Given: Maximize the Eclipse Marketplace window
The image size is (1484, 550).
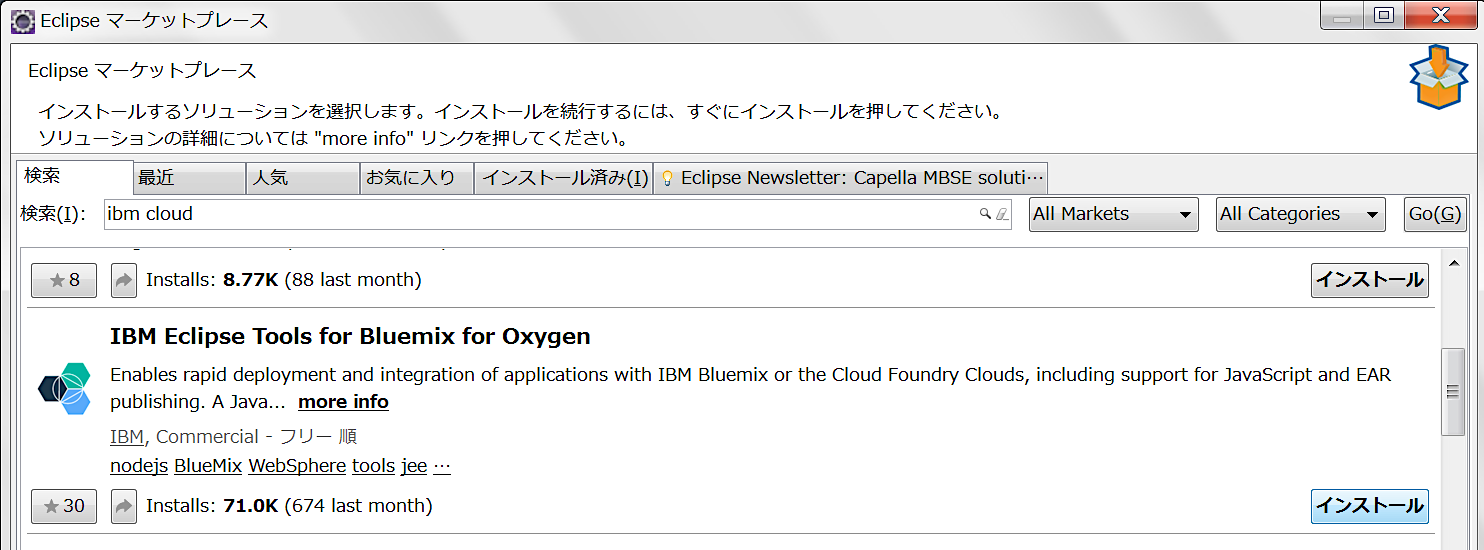Looking at the screenshot, I should coord(1384,15).
